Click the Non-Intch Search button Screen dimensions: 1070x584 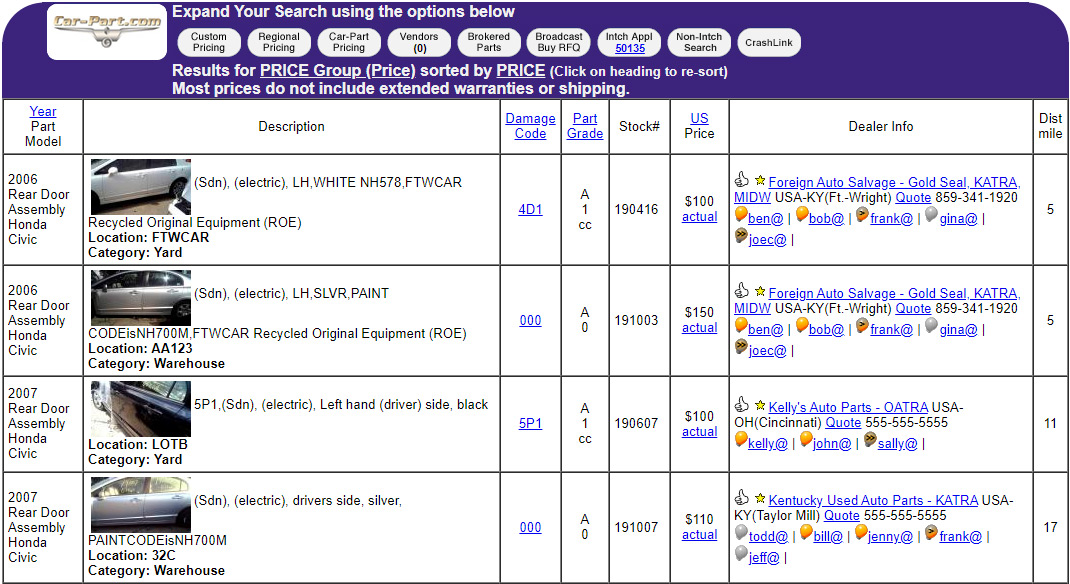tap(700, 42)
